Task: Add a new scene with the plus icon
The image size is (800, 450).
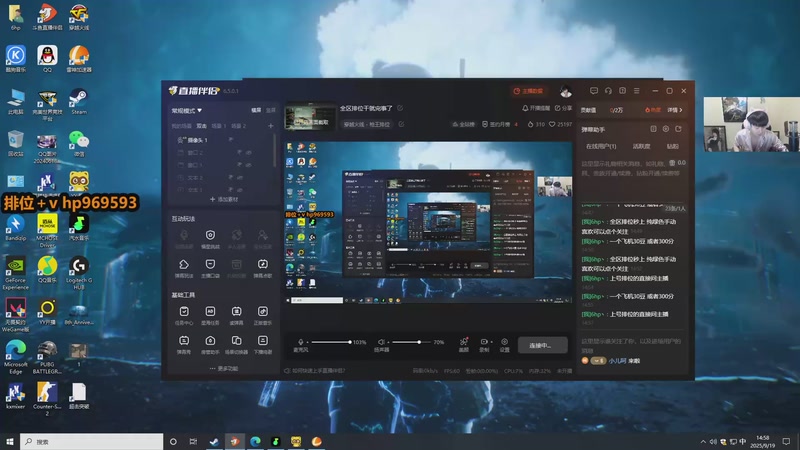Action: (x=270, y=126)
